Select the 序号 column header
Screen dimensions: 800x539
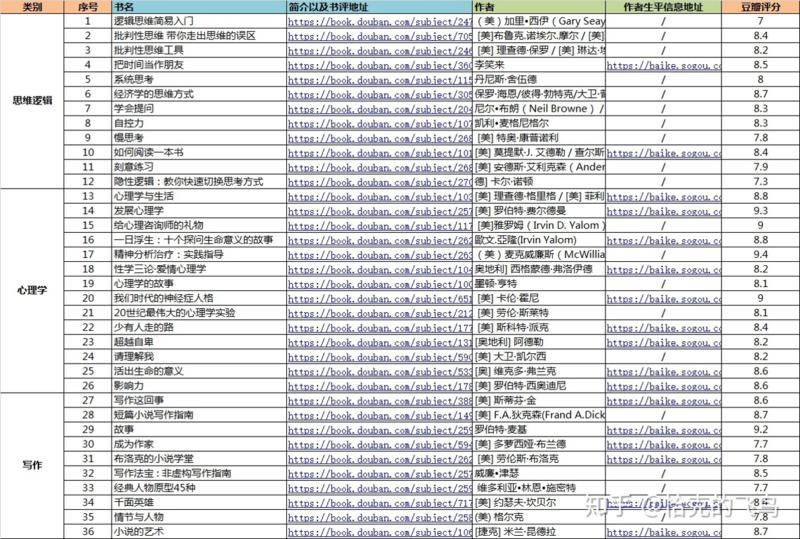point(88,7)
